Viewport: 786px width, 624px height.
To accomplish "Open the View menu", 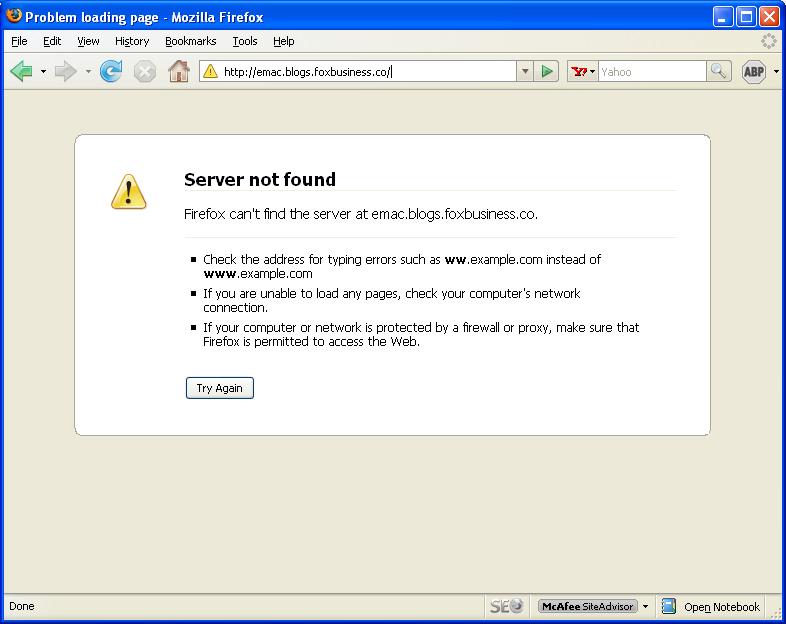I will coord(88,41).
